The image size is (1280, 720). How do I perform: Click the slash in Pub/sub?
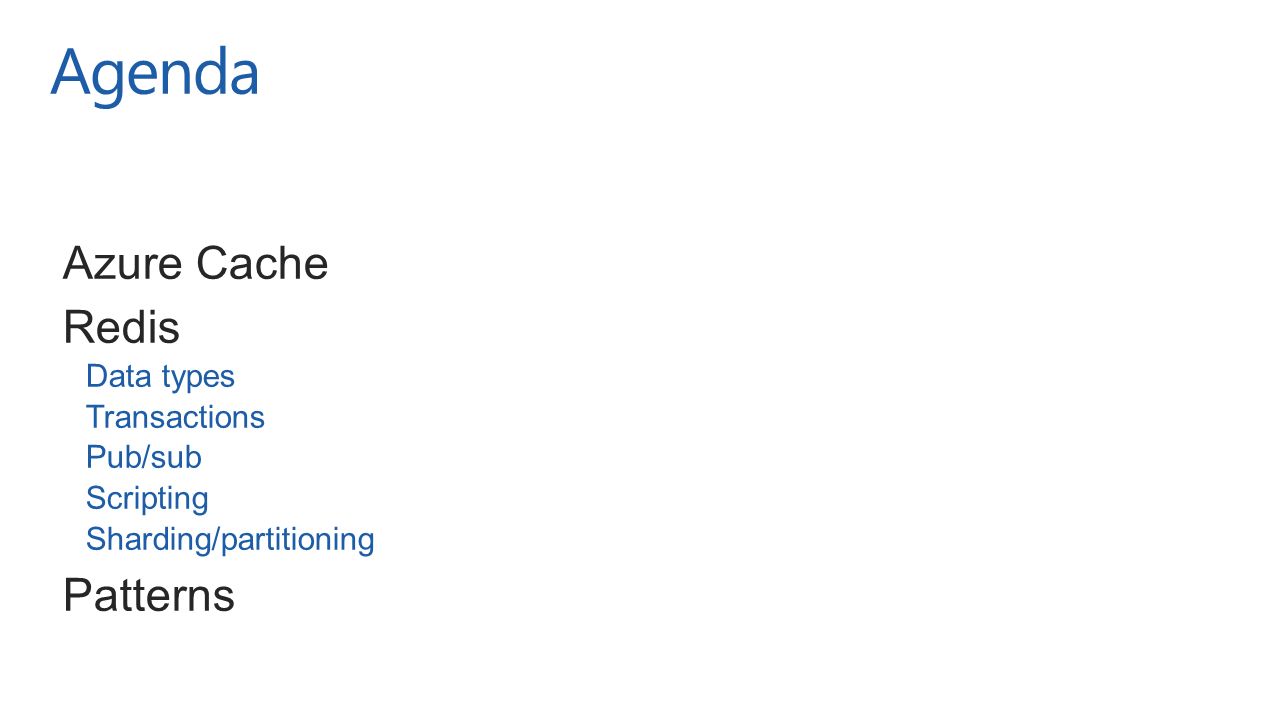click(x=147, y=458)
